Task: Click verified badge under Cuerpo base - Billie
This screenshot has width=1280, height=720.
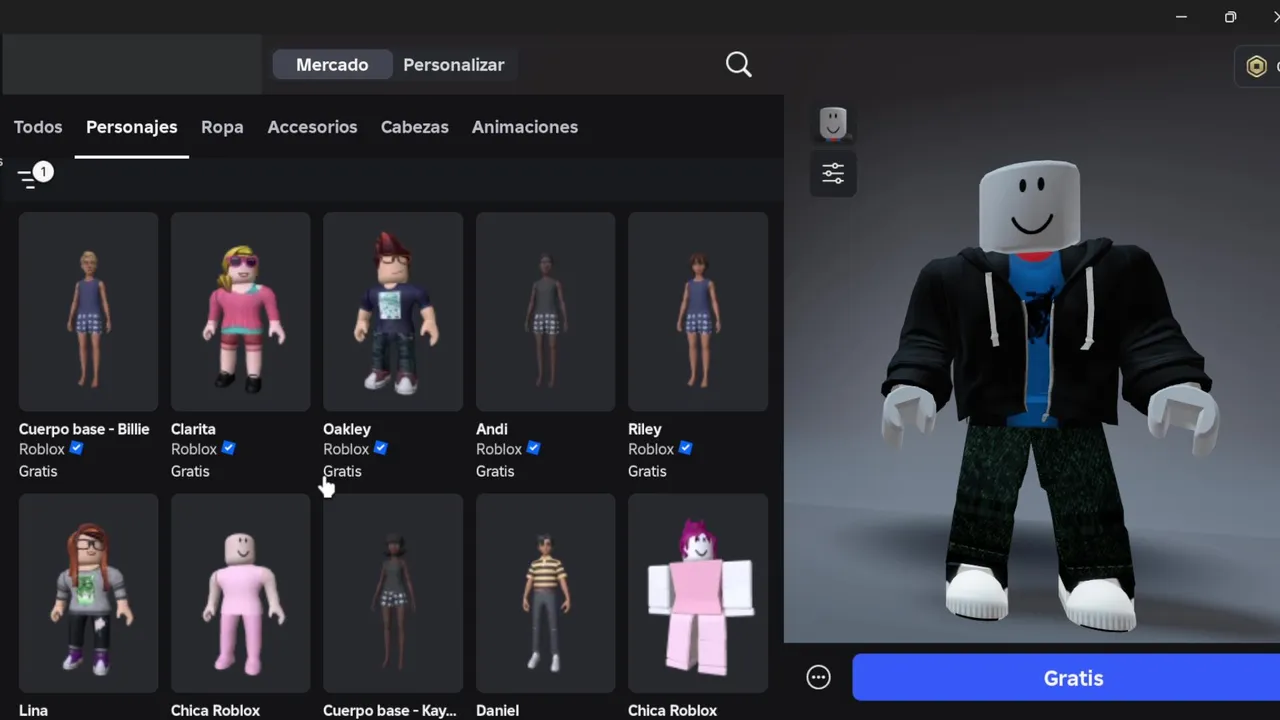Action: pyautogui.click(x=77, y=449)
